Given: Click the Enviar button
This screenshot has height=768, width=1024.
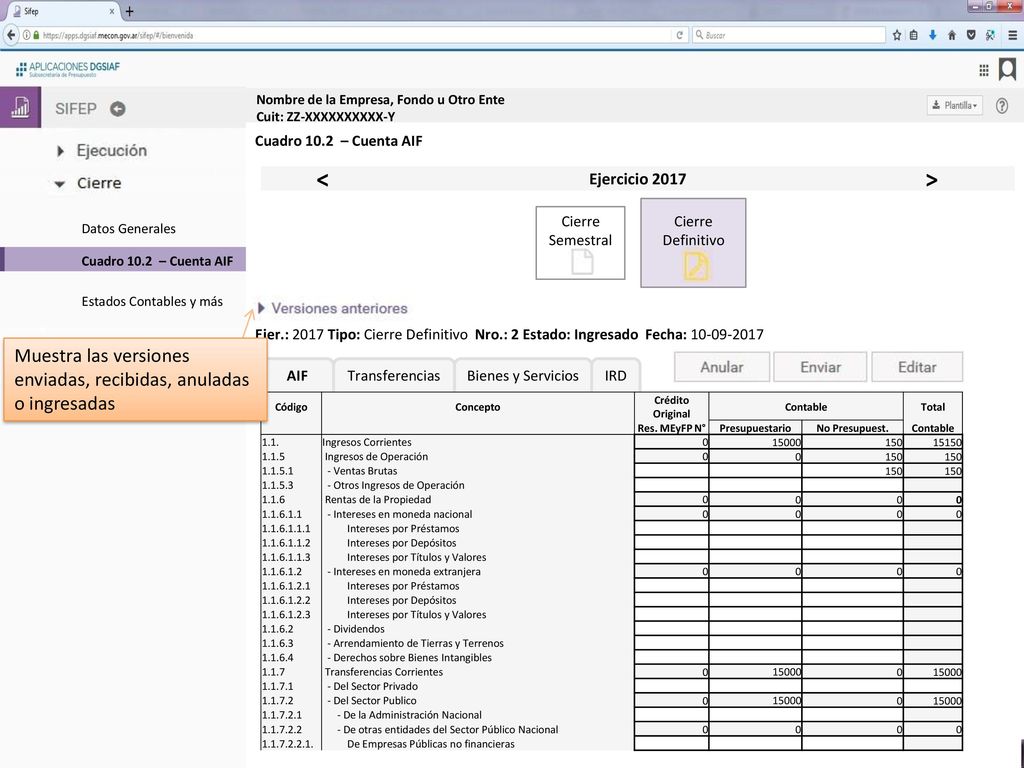Looking at the screenshot, I should point(820,367).
